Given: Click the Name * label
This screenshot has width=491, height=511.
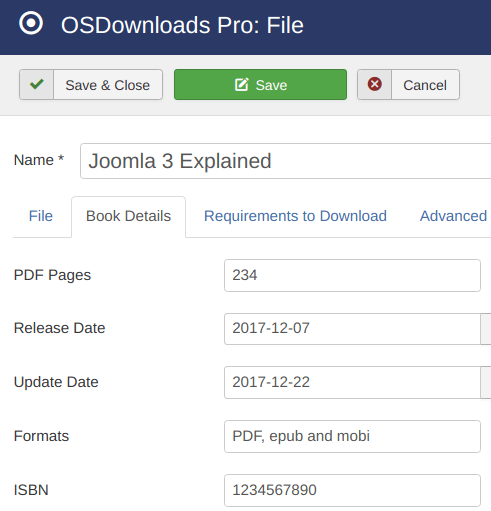Looking at the screenshot, I should [x=39, y=160].
